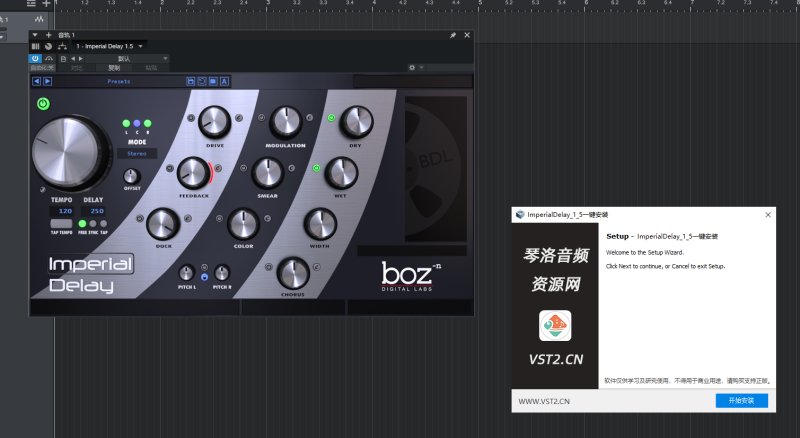Viewport: 800px width, 438px height.
Task: Open plugin settings gear icon
Action: pyautogui.click(x=411, y=68)
